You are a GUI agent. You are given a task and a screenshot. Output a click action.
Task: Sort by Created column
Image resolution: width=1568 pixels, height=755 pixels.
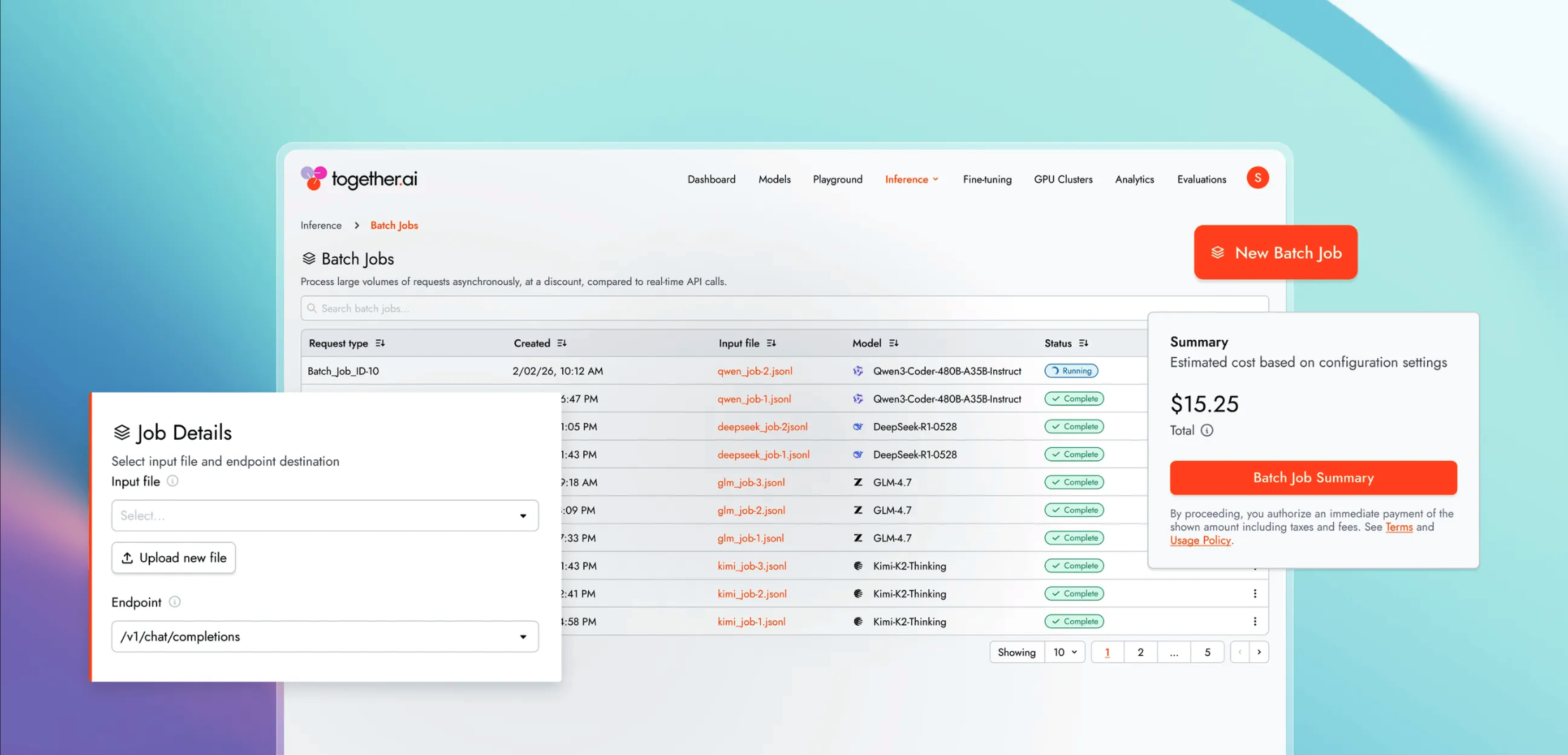pyautogui.click(x=562, y=343)
